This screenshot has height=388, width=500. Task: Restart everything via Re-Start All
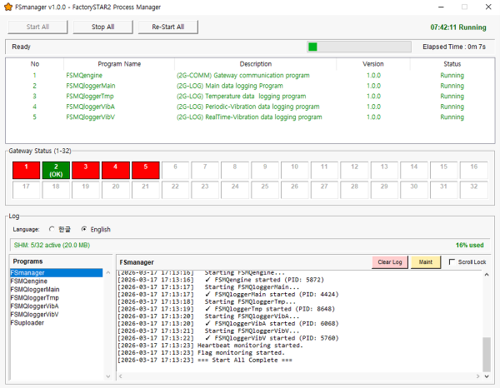click(168, 27)
